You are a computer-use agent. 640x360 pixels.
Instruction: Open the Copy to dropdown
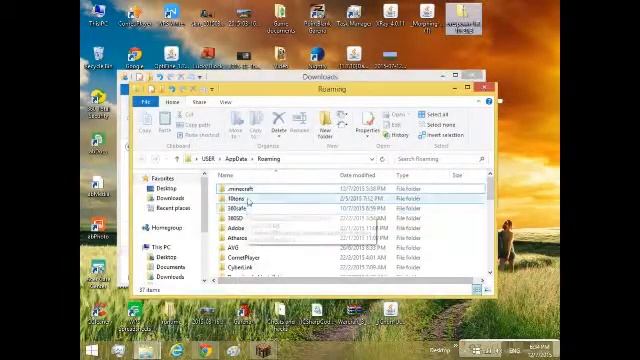pos(256,125)
